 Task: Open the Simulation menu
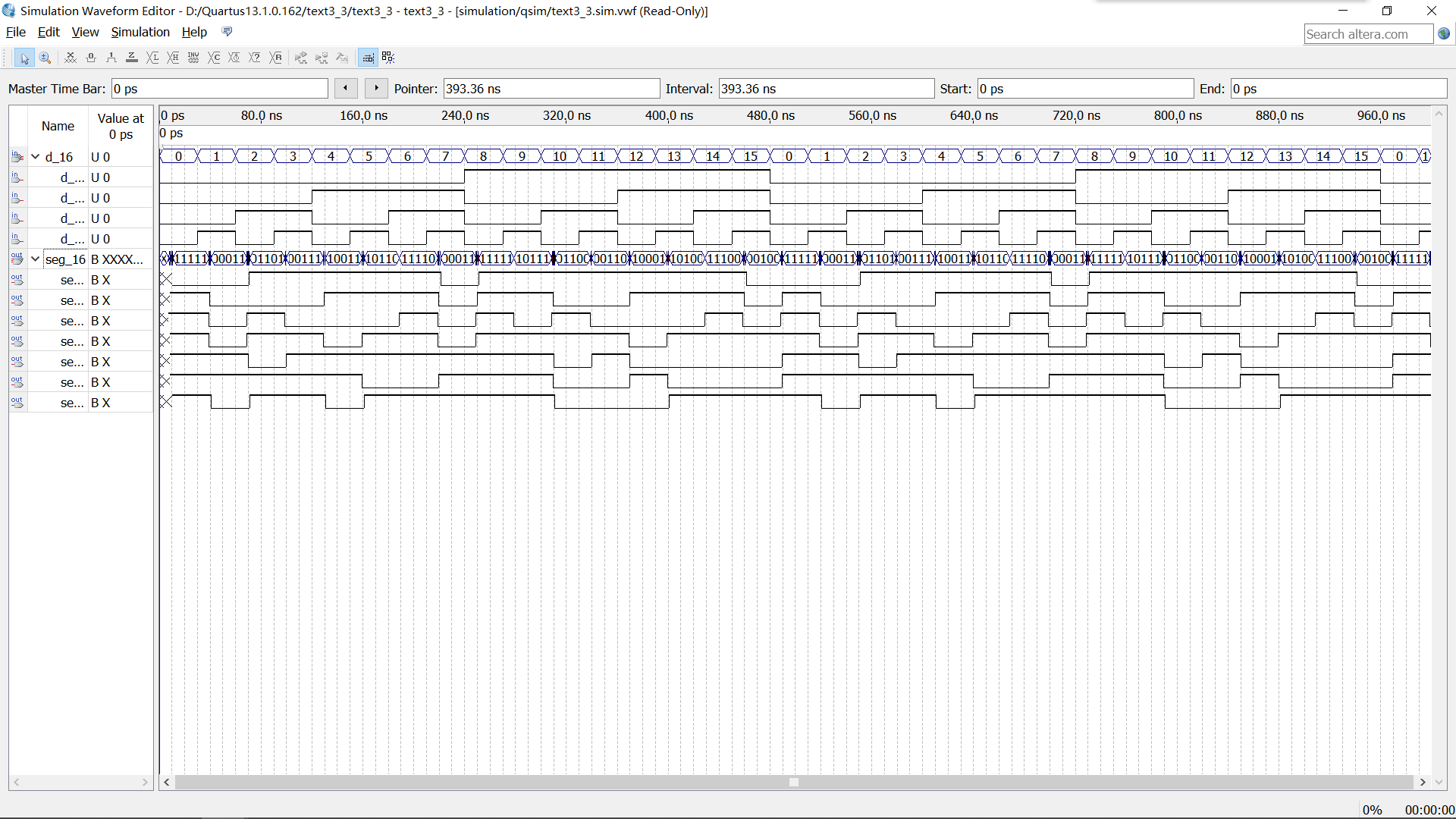(140, 32)
